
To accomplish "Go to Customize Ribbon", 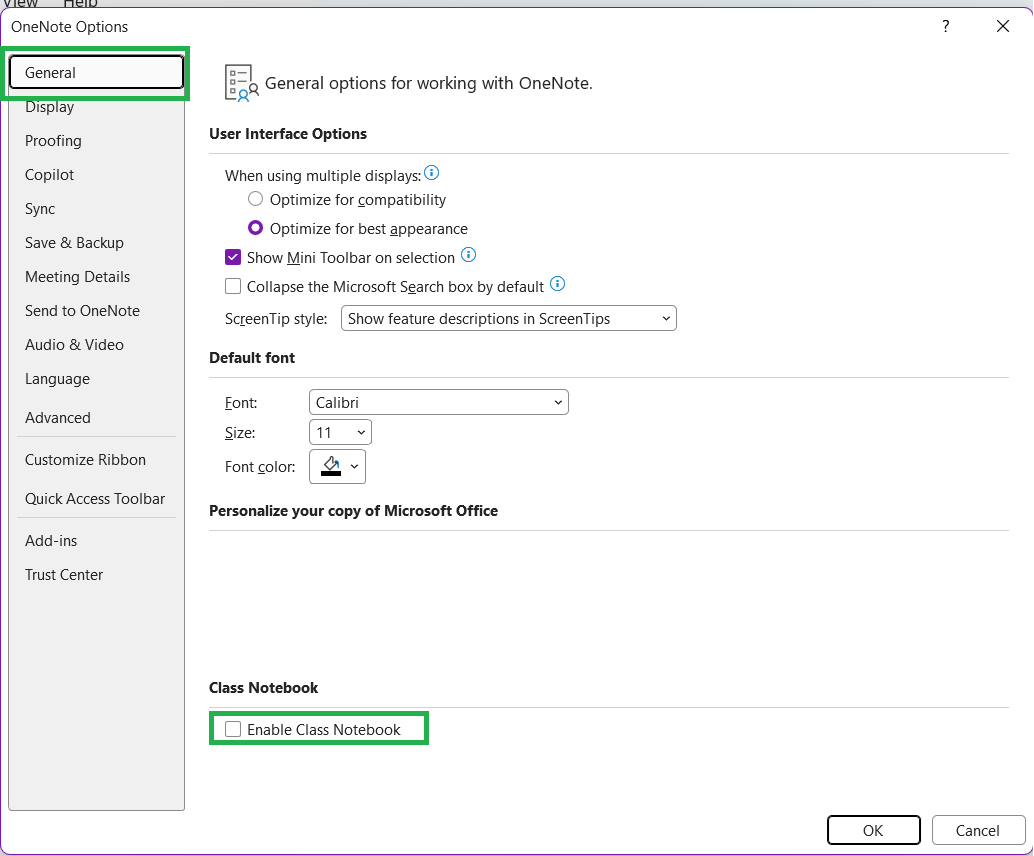I will [x=96, y=460].
